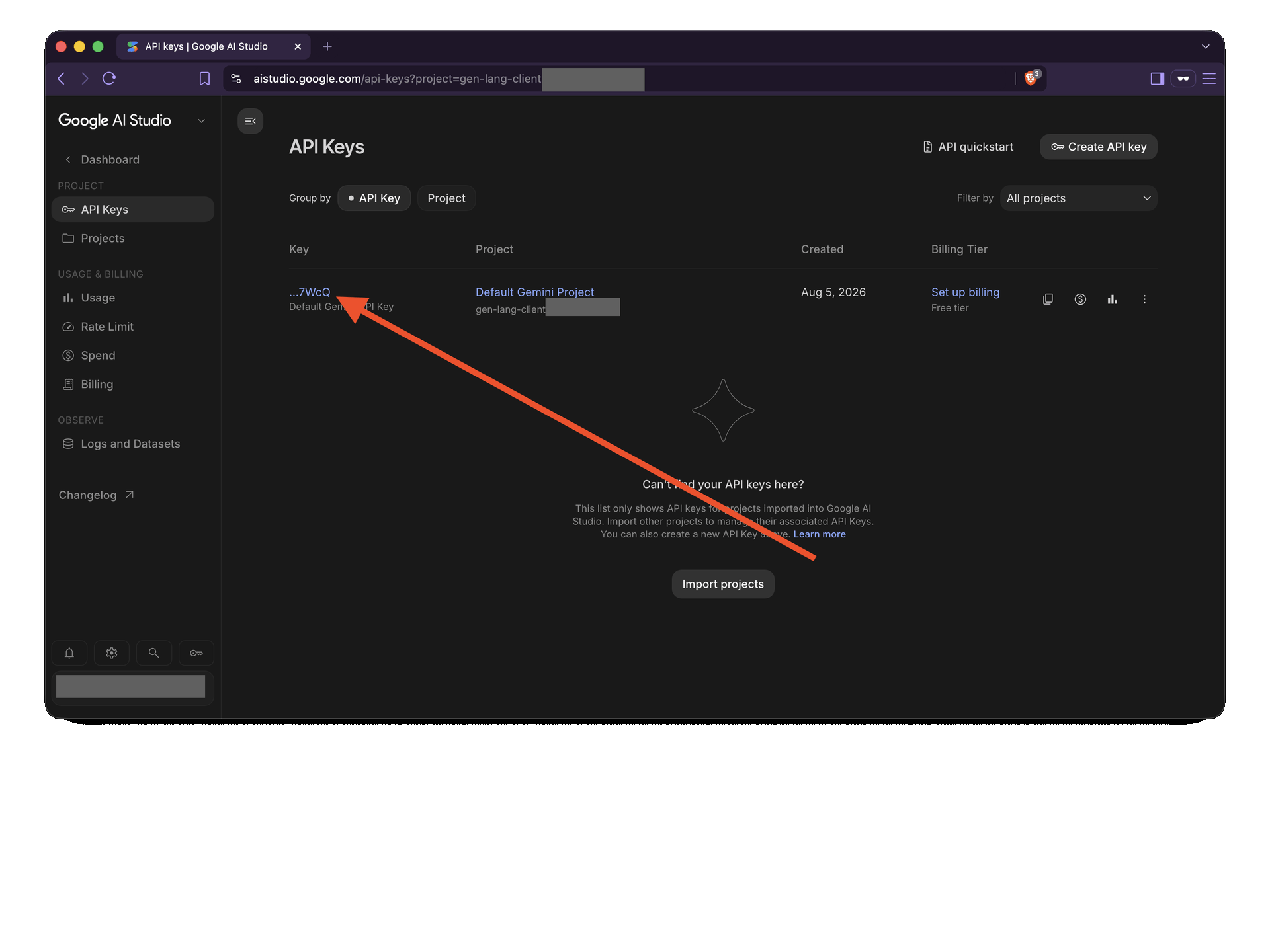Group keys by Project

click(x=446, y=198)
